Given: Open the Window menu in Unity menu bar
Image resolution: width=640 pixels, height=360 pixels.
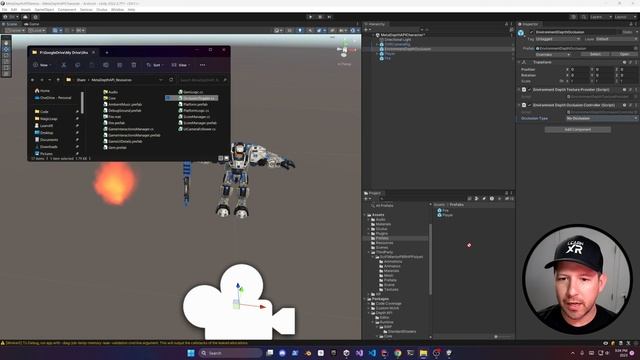Looking at the screenshot, I should point(117,9).
